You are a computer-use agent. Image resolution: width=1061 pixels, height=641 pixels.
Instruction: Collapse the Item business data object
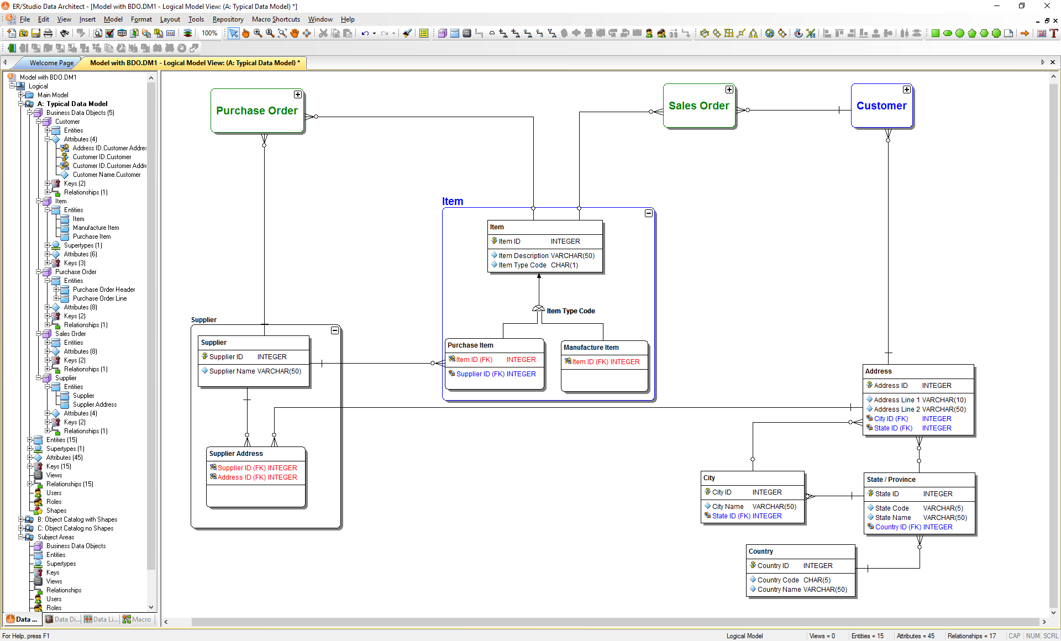648,213
